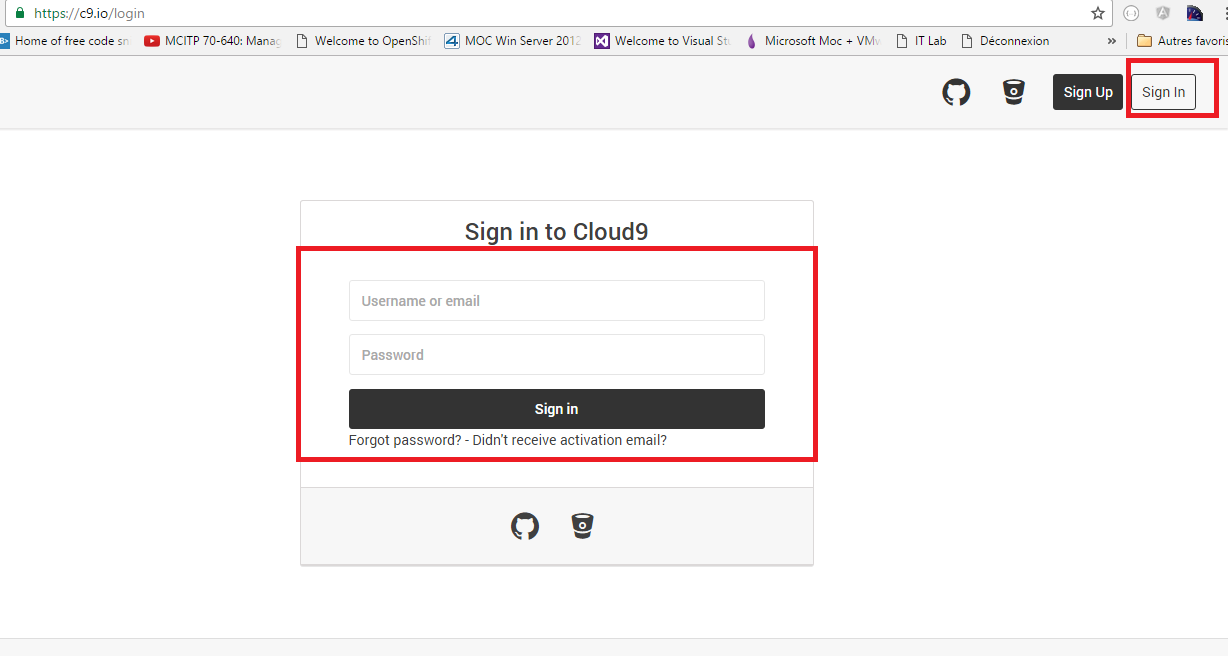Viewport: 1228px width, 656px height.
Task: Follow the 'Forgot password?' link
Action: pos(405,440)
